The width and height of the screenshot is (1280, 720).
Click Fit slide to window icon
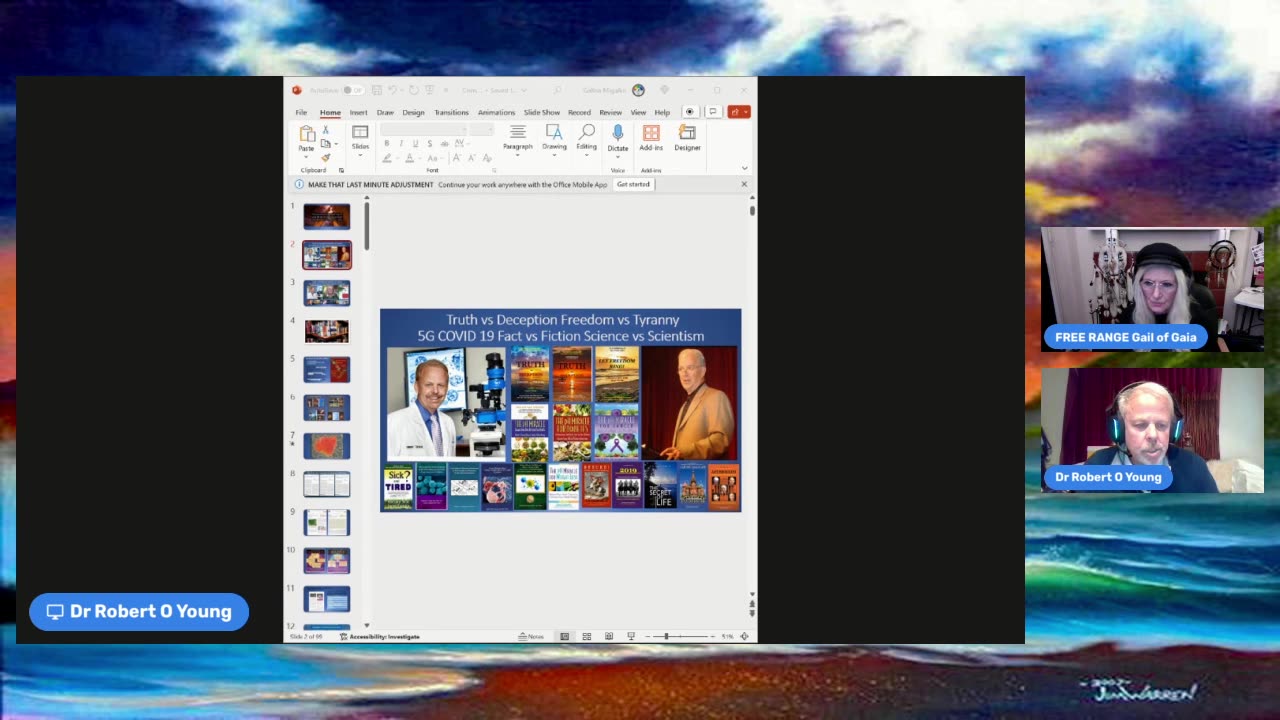pos(744,636)
